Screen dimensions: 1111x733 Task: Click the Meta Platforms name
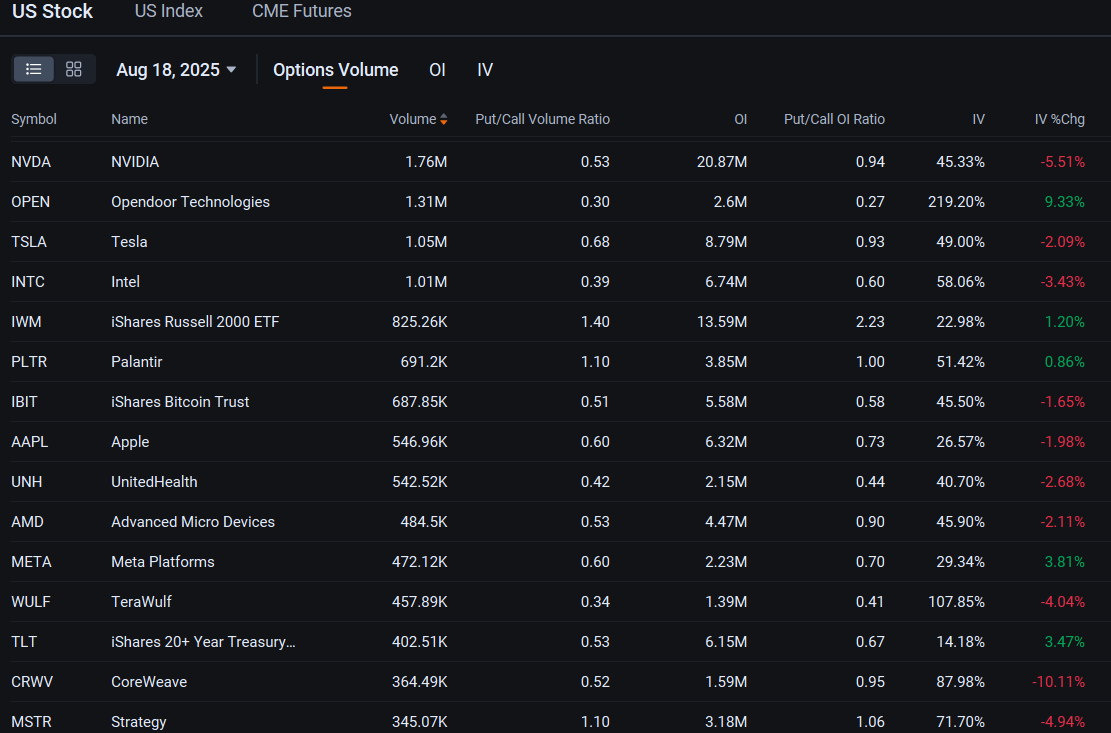point(163,562)
